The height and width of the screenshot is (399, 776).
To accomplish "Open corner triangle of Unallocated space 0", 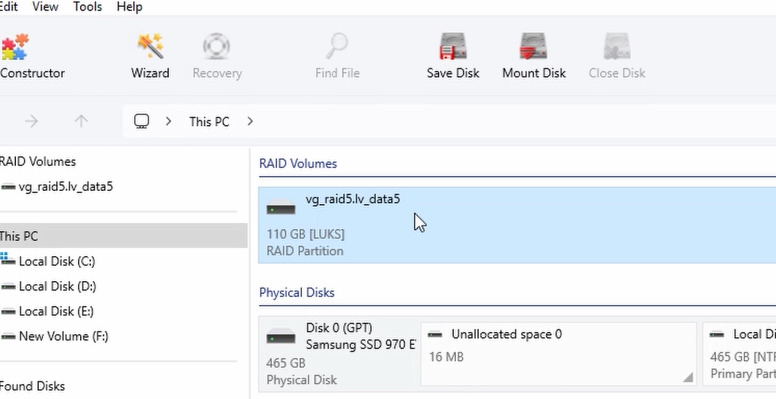I will (687, 377).
